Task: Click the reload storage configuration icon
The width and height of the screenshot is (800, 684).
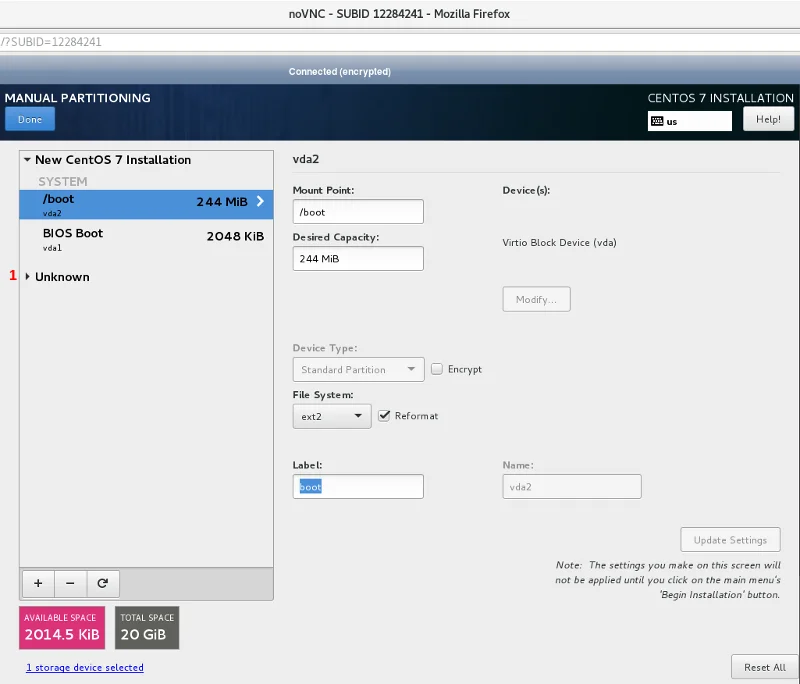Action: click(x=102, y=583)
